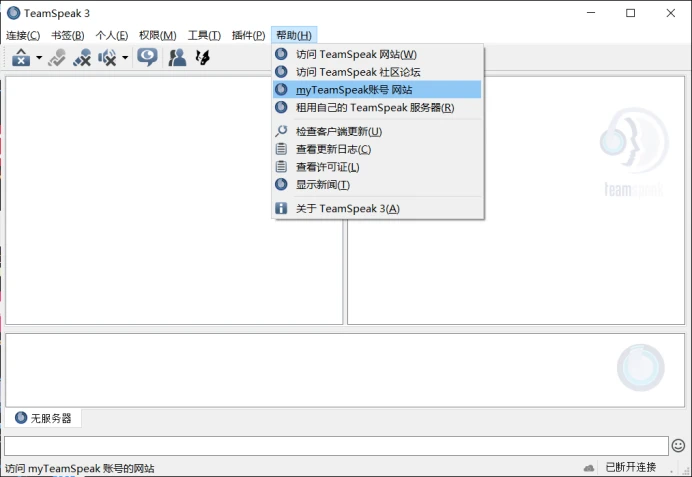Click the disconnect from server toolbar icon
Image resolution: width=692 pixels, height=477 pixels.
click(x=21, y=57)
